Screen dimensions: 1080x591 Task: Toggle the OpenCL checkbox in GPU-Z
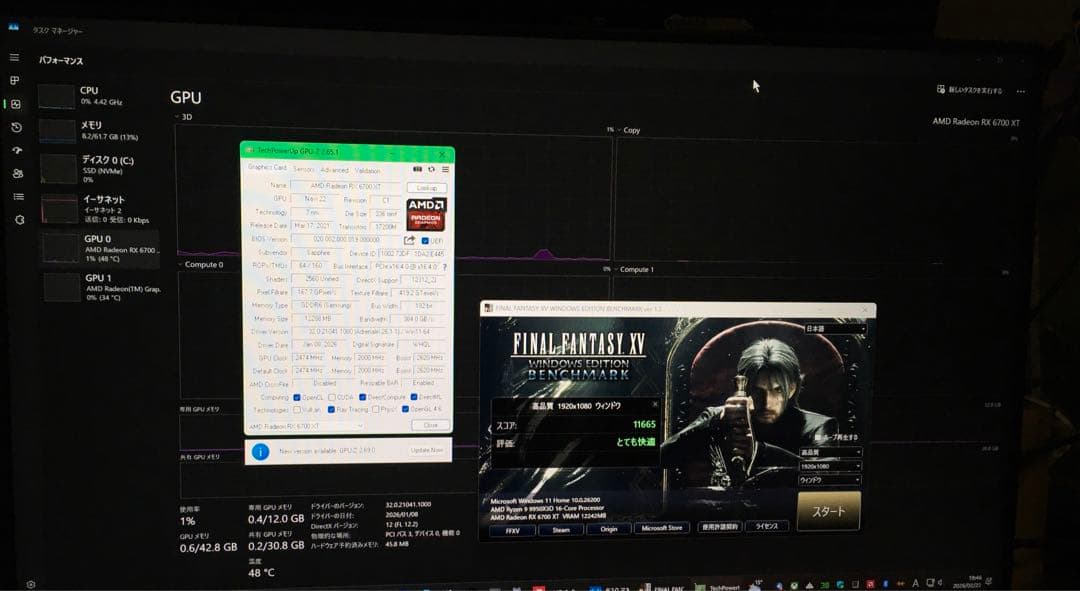[297, 397]
